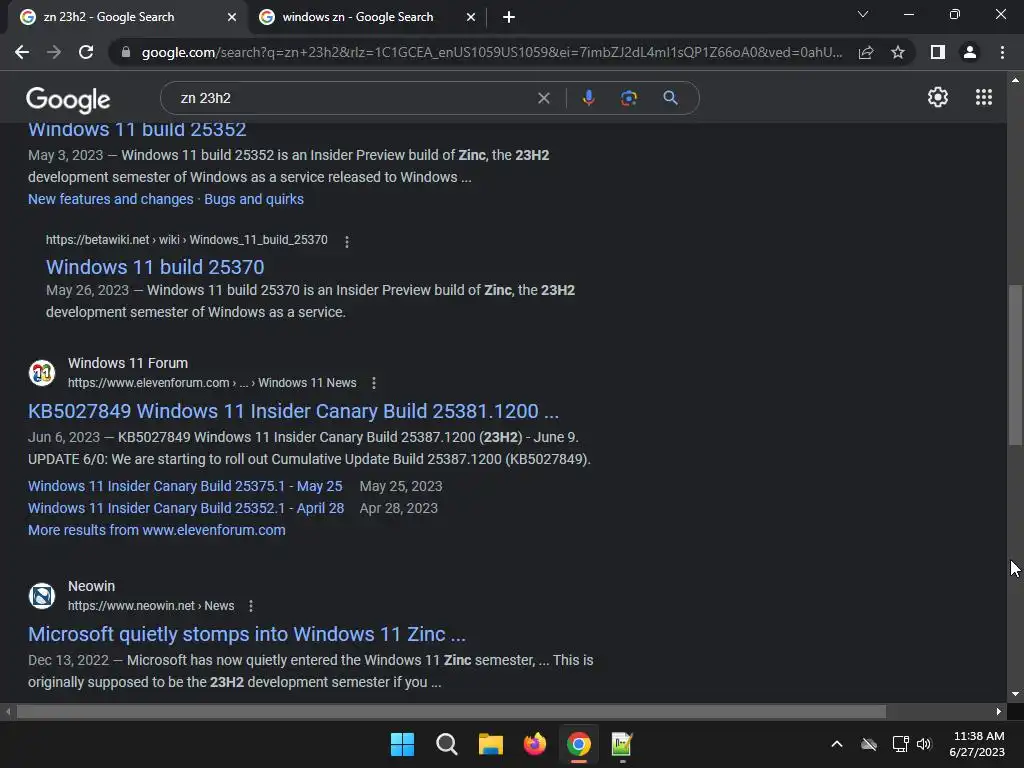This screenshot has width=1024, height=768.
Task: Show hidden system tray icons
Action: (837, 744)
